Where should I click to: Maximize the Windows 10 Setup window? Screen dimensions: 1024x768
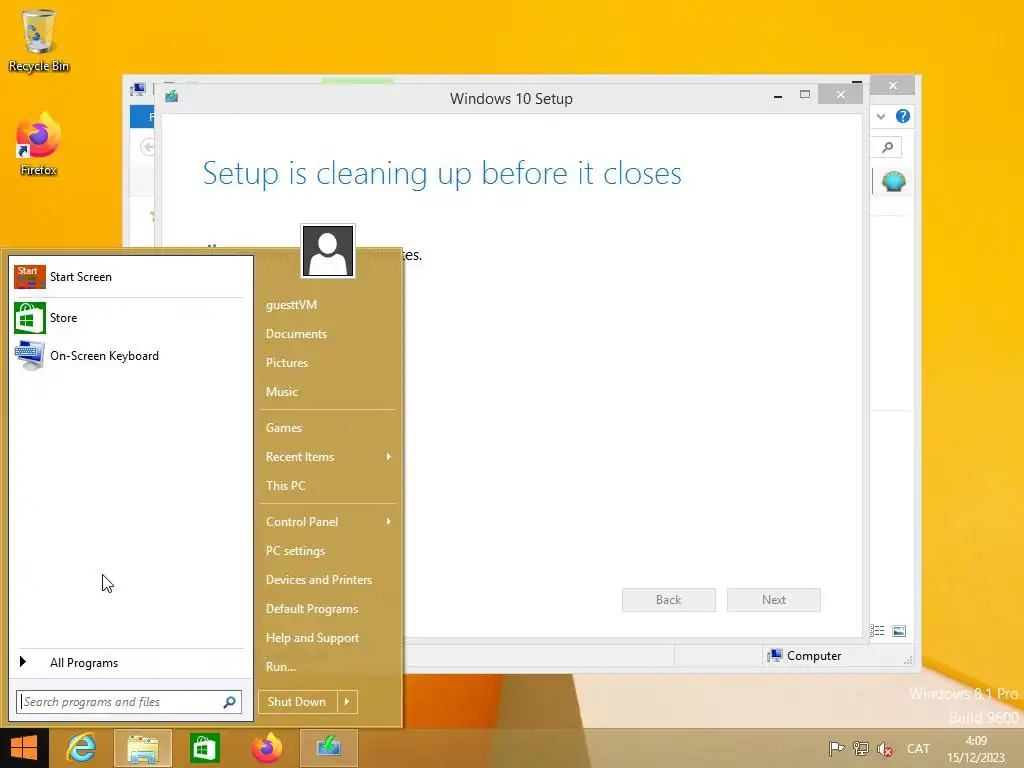(805, 95)
